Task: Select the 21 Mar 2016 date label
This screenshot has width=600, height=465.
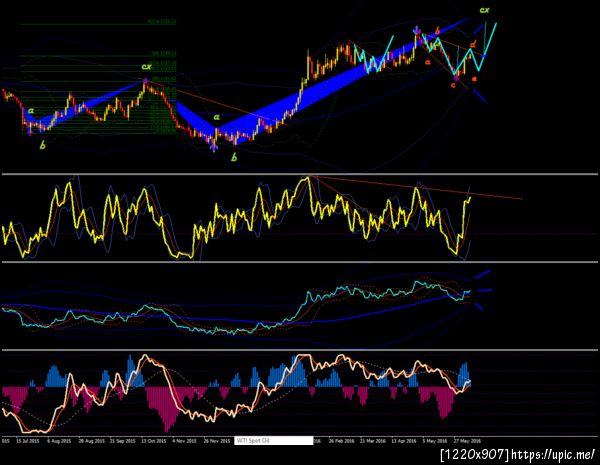Action: (x=373, y=441)
